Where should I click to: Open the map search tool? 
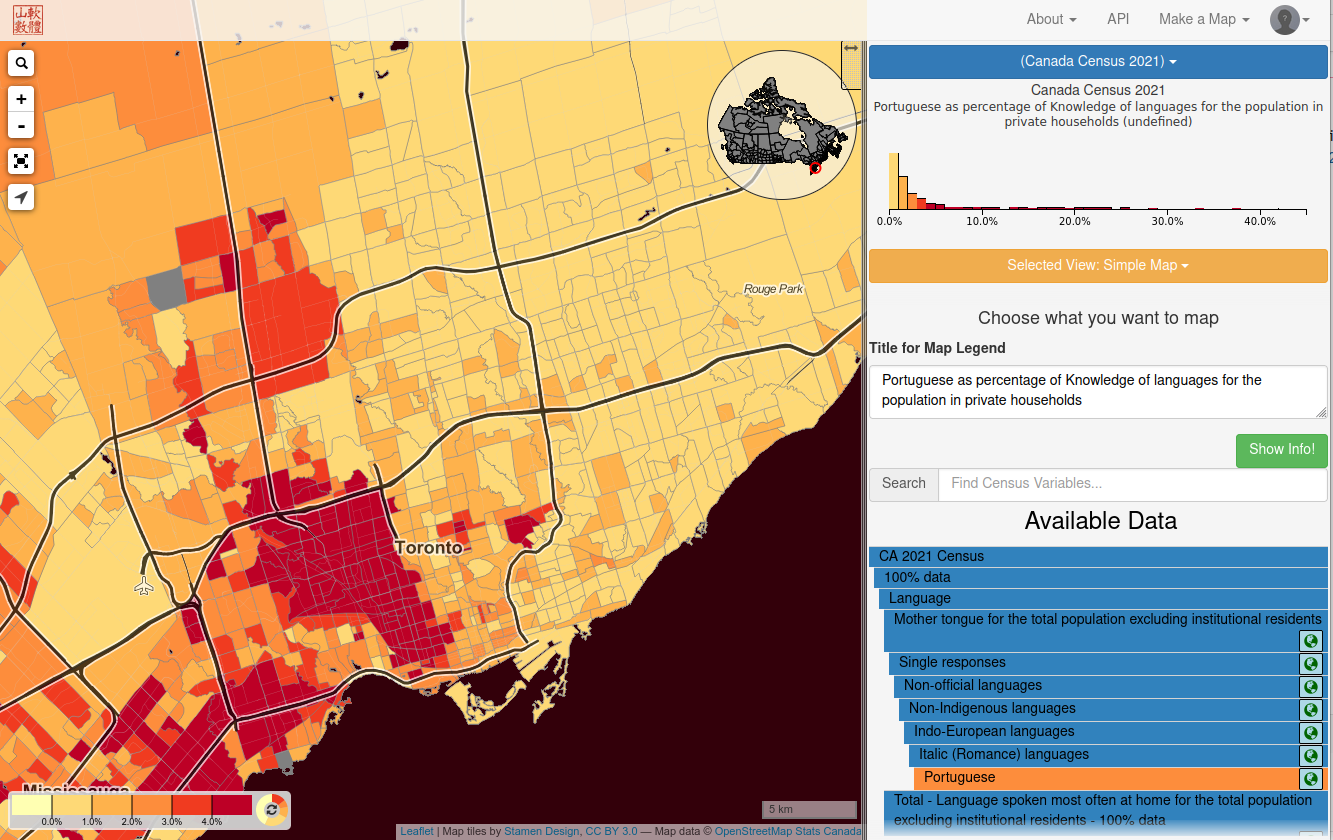(x=21, y=62)
